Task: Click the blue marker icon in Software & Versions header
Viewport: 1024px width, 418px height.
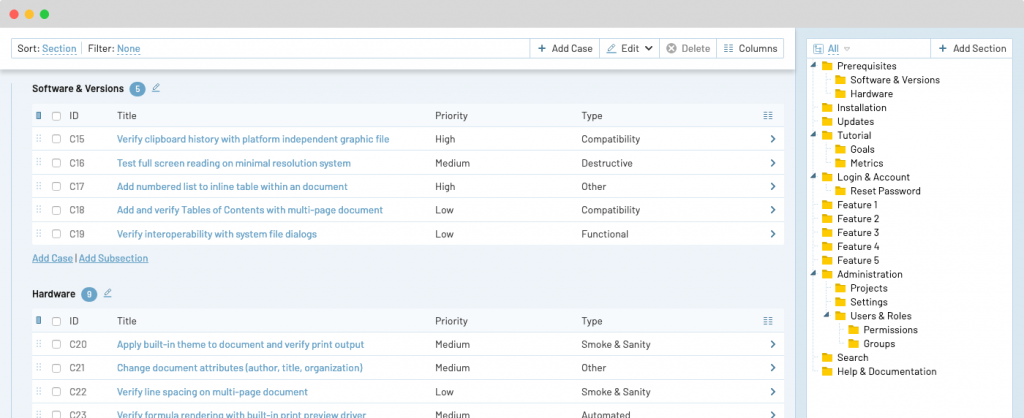Action: (39, 116)
